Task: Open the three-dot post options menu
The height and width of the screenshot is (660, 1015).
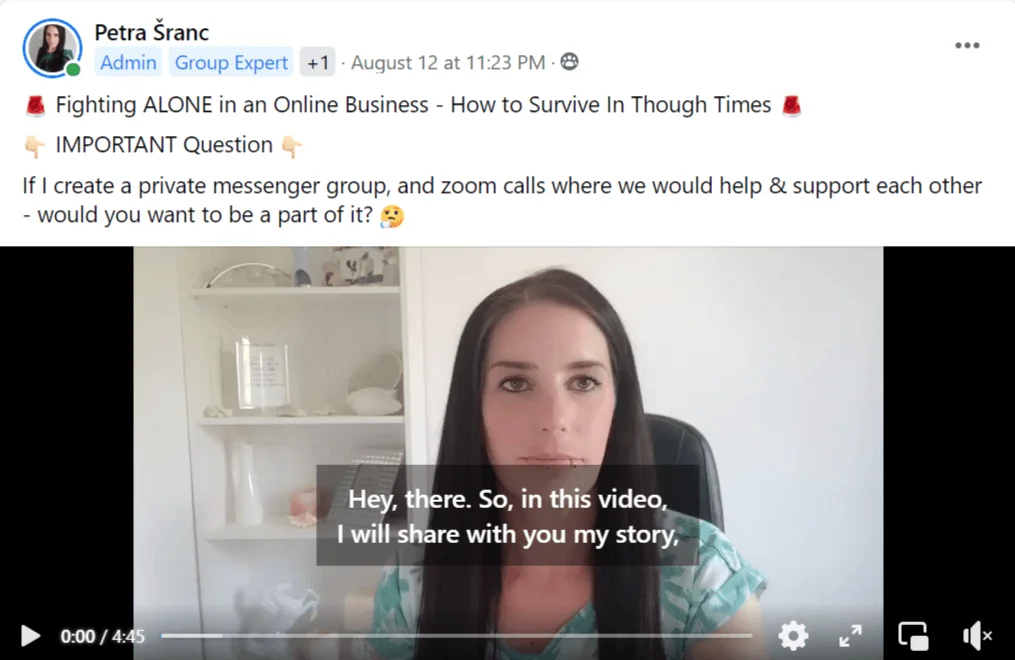Action: [967, 45]
